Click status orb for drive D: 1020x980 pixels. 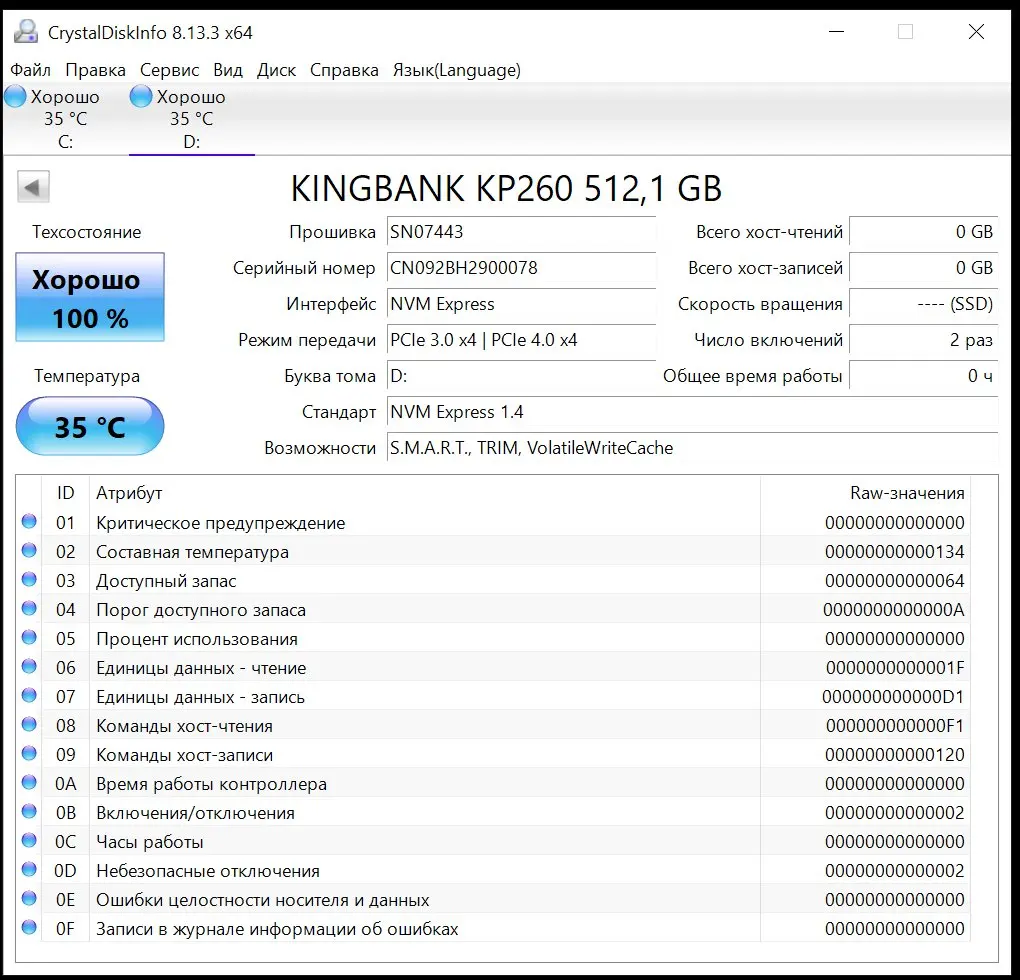pos(142,97)
